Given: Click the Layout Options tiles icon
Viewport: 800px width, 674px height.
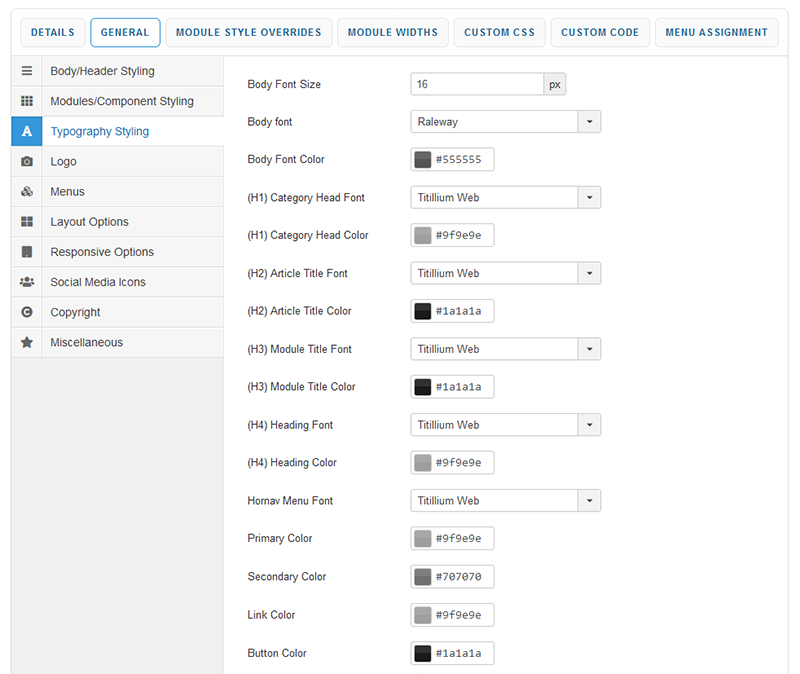Looking at the screenshot, I should (x=27, y=222).
